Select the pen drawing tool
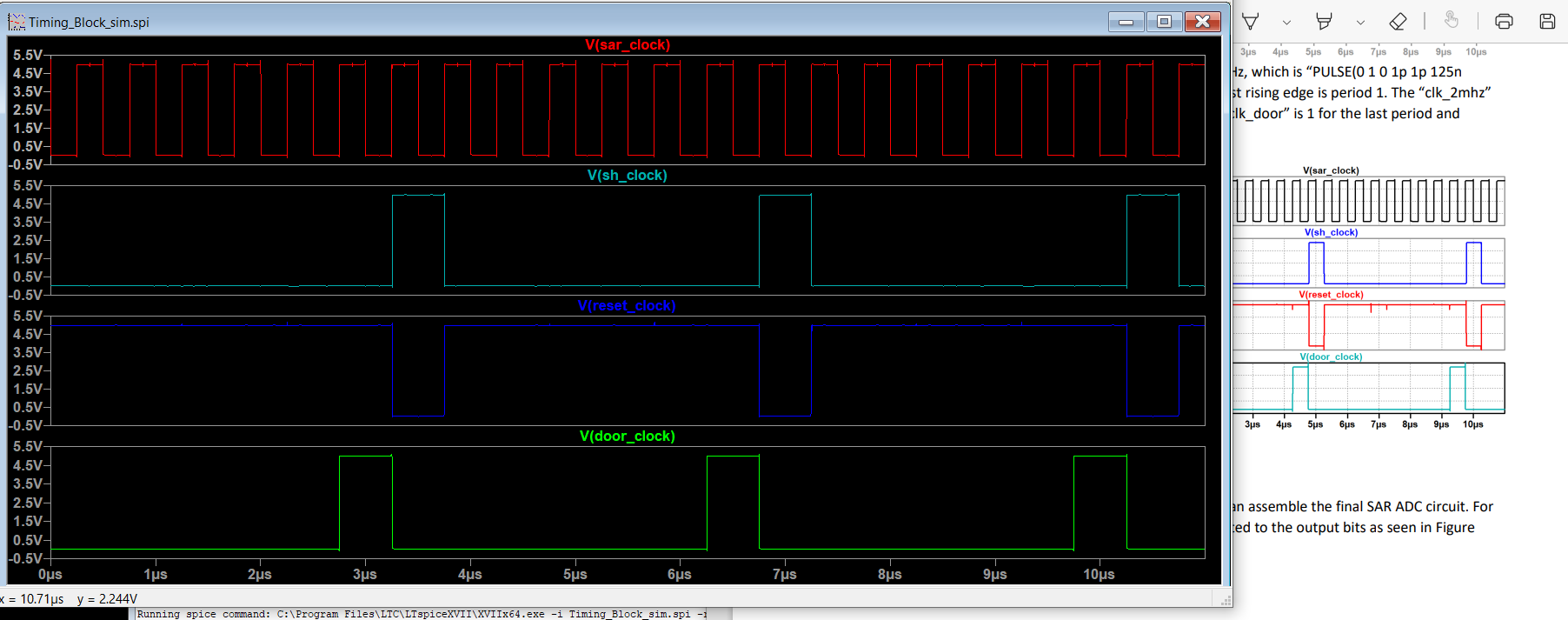1568x620 pixels. (1250, 22)
